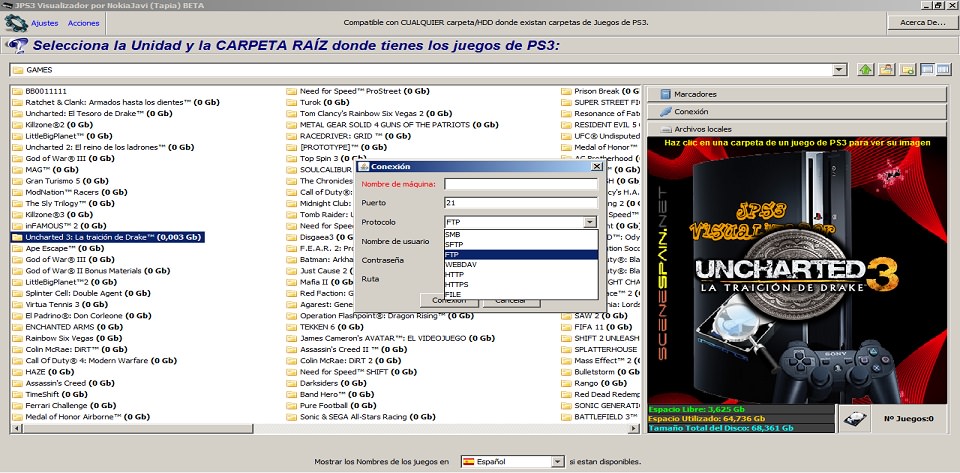Click the Conexión plug icon in side panel
Screen dimensions: 960x473
(x=666, y=111)
